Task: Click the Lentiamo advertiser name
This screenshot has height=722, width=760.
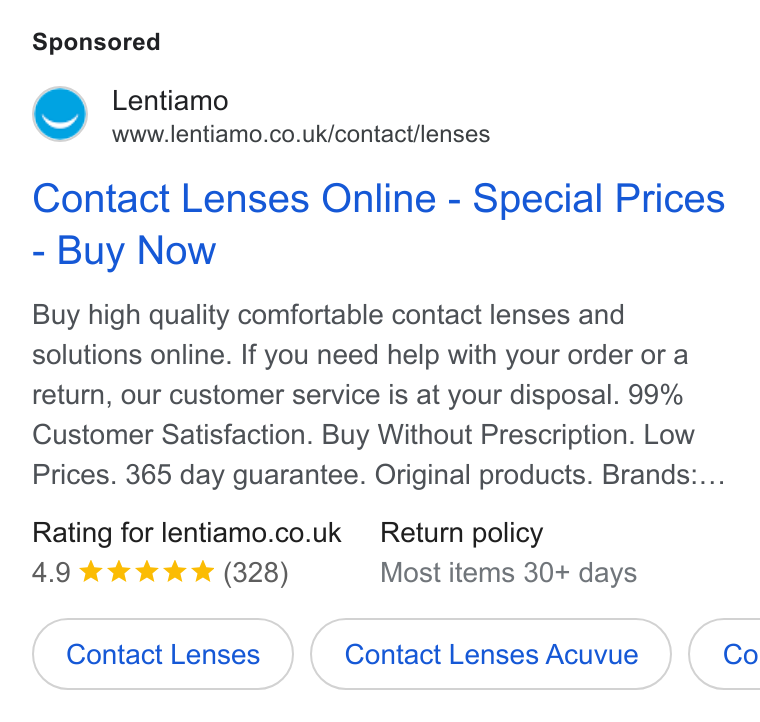Action: coord(170,101)
